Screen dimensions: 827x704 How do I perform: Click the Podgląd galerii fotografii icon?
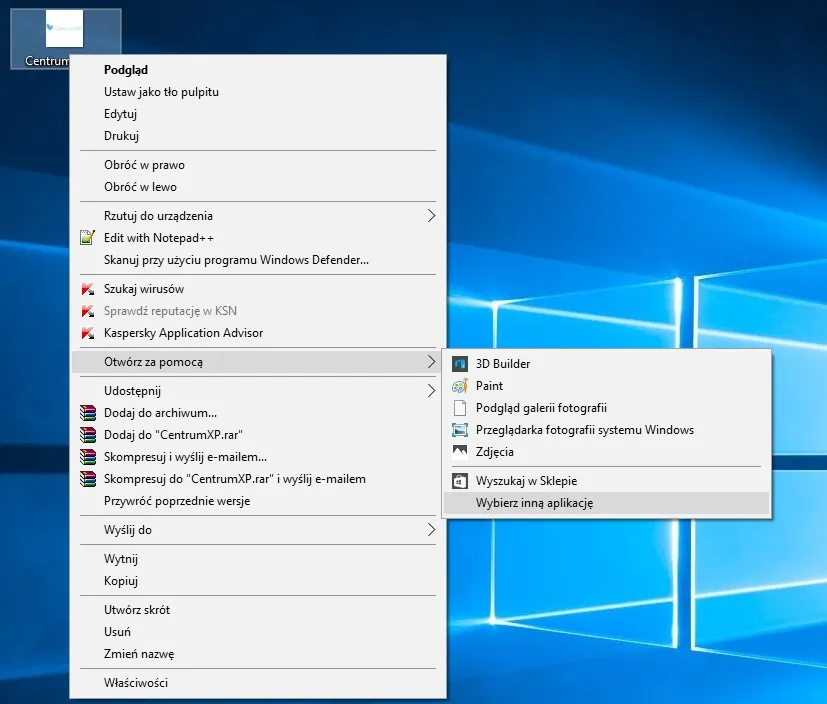point(460,408)
